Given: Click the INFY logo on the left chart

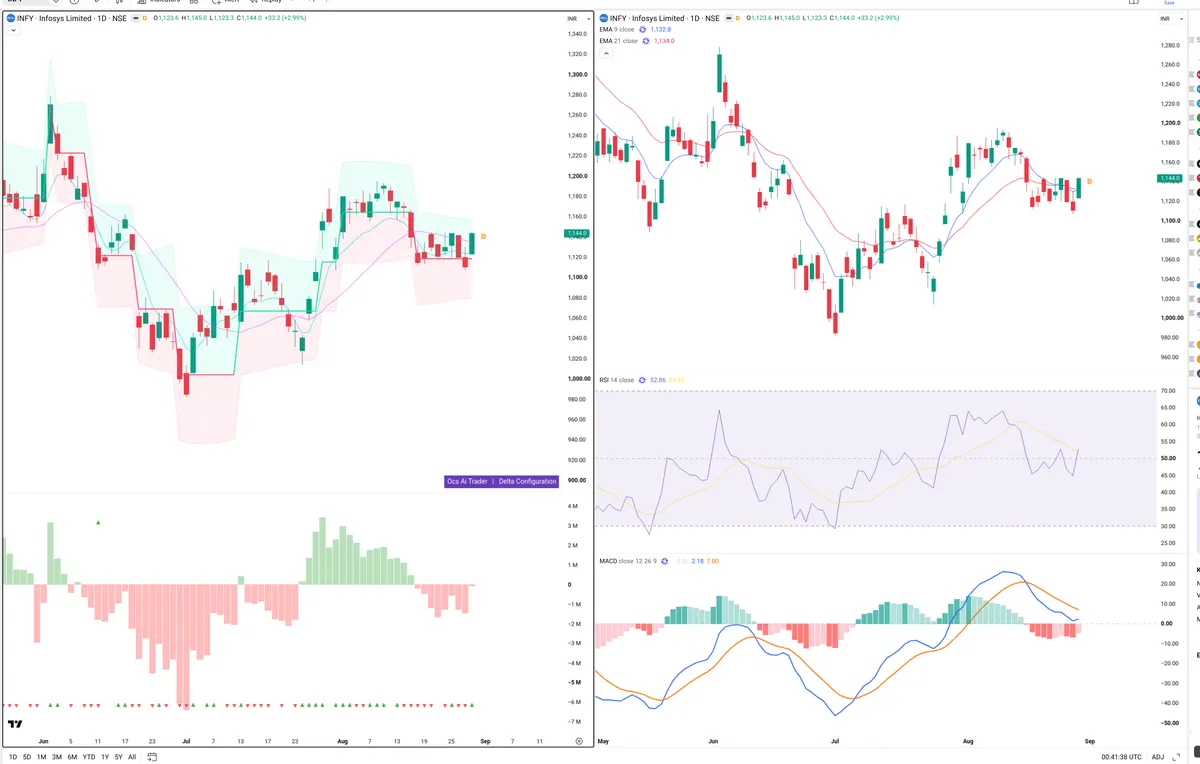Looking at the screenshot, I should [x=10, y=18].
